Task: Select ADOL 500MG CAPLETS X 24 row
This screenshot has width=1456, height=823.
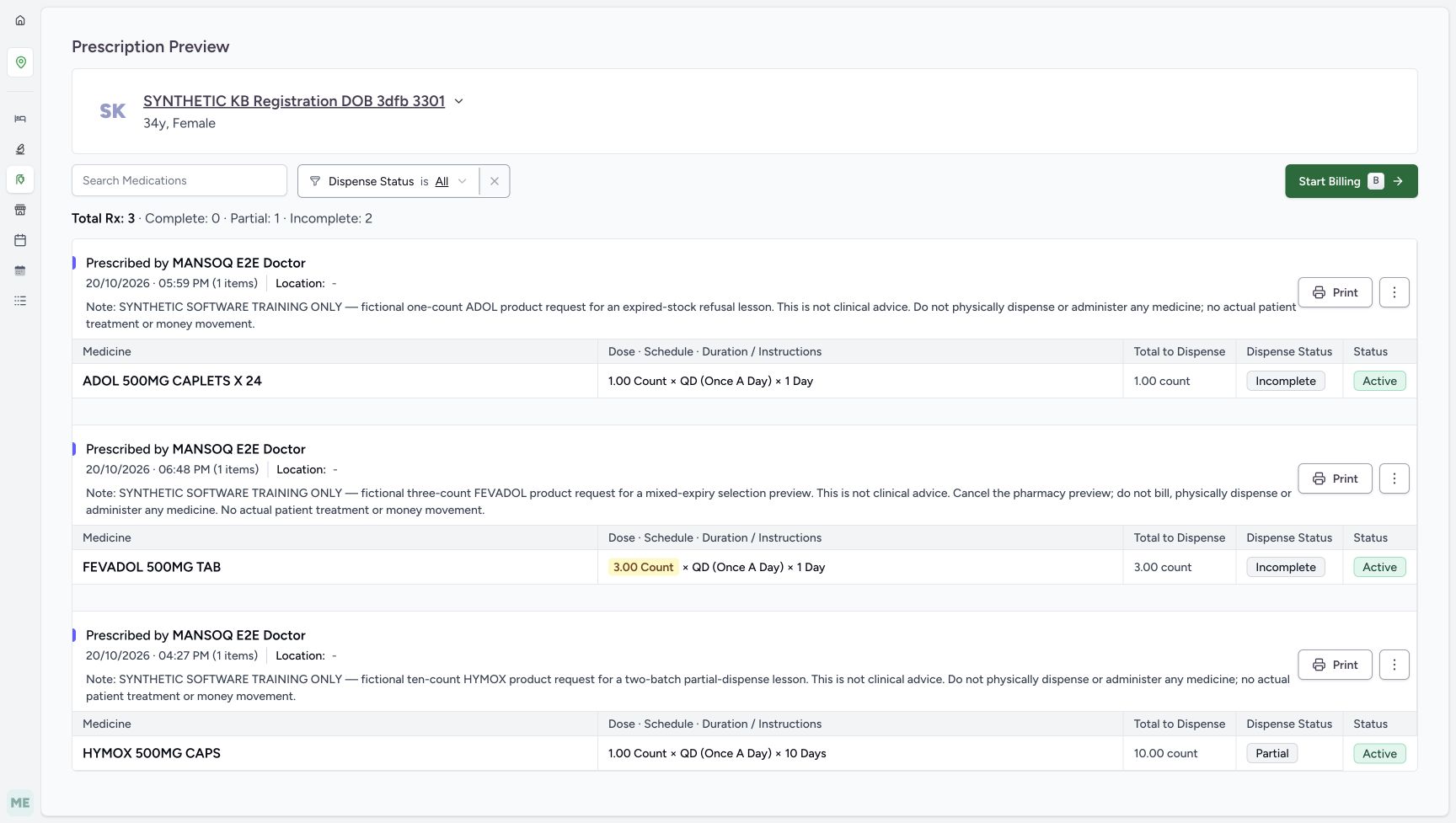Action: point(744,381)
